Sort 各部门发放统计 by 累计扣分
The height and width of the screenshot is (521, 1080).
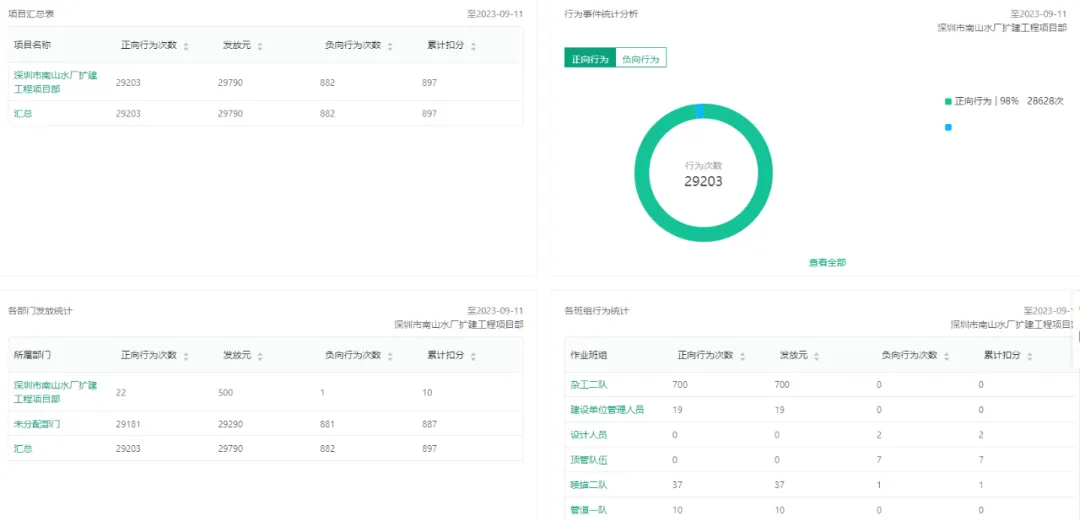coord(473,356)
